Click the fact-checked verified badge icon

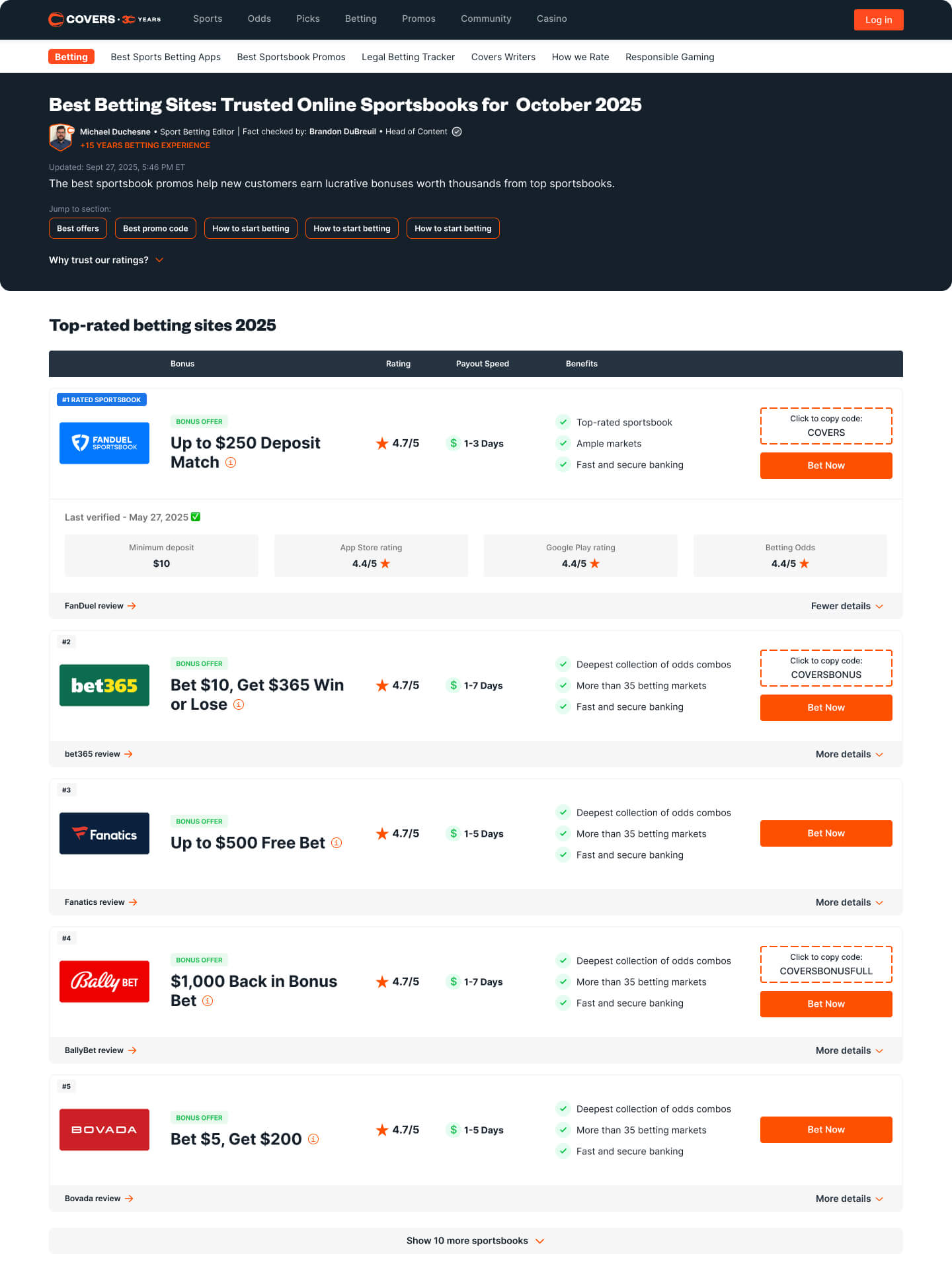[x=457, y=132]
